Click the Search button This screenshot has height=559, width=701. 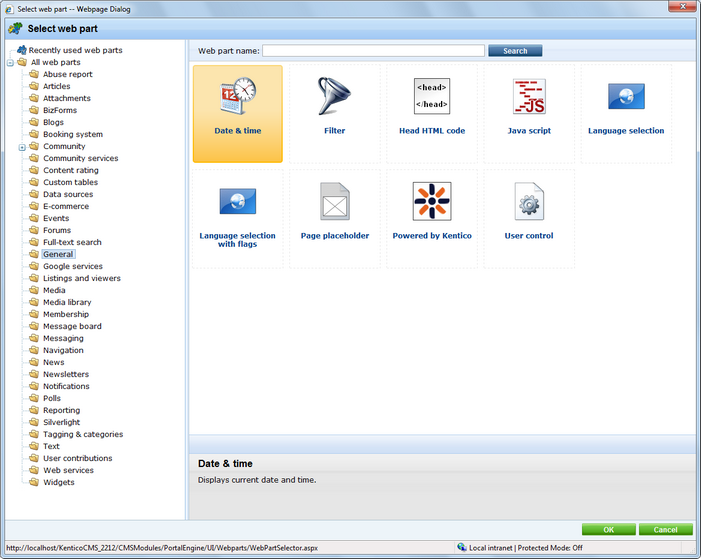(515, 51)
